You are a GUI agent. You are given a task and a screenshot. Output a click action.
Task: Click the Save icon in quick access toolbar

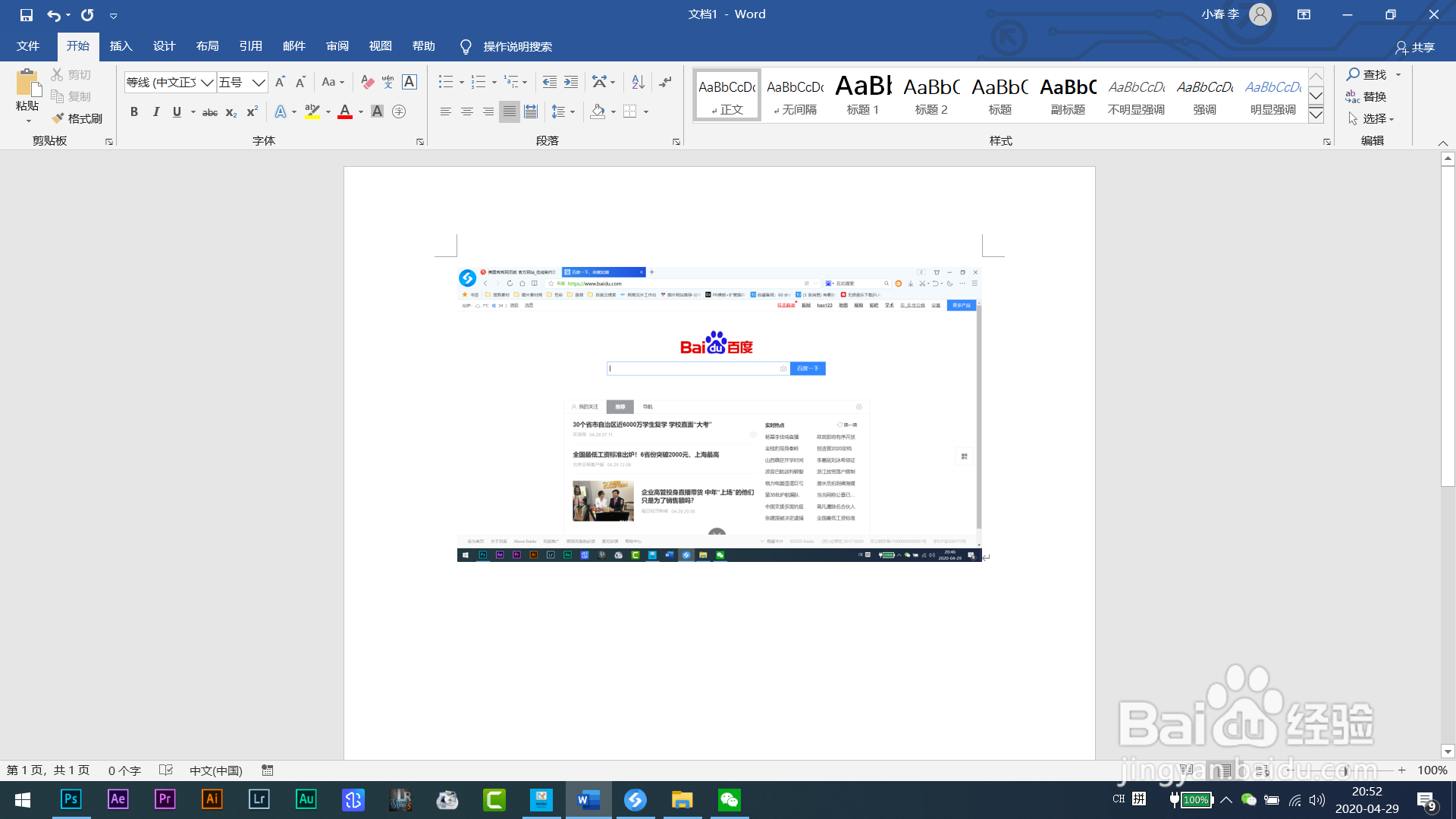(27, 14)
